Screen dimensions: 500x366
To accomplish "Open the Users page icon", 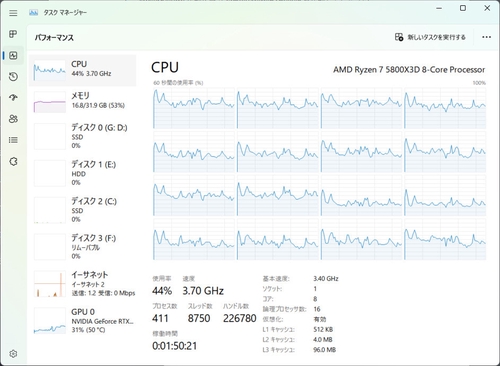I will coord(13,119).
